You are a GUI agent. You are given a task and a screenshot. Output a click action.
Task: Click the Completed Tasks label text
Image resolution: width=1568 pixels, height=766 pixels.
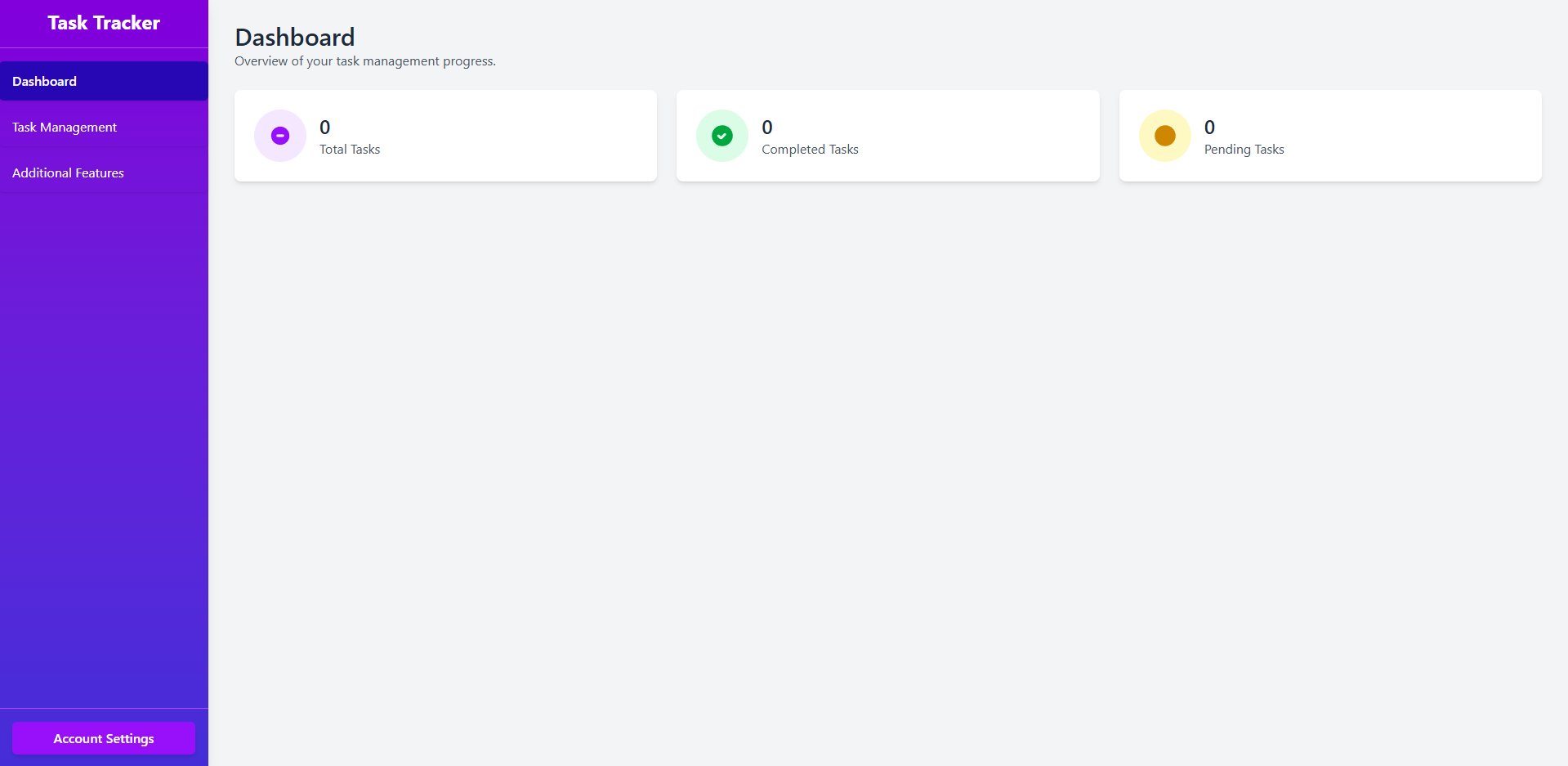click(x=810, y=149)
